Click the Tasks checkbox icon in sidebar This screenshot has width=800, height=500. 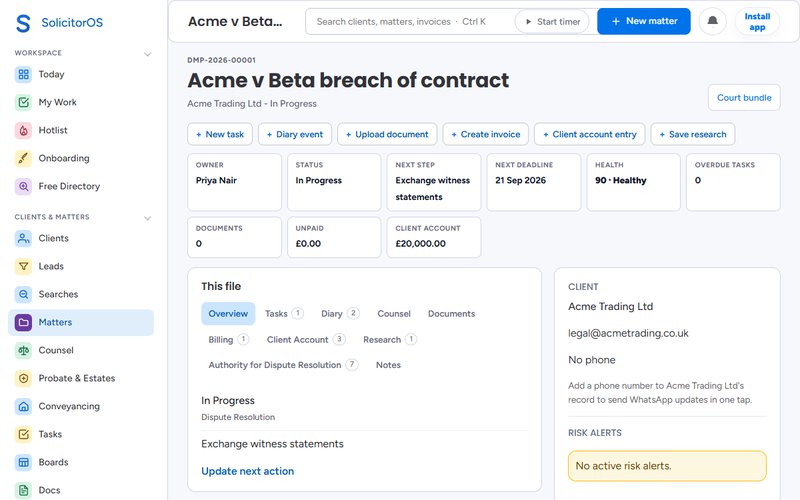coord(23,435)
